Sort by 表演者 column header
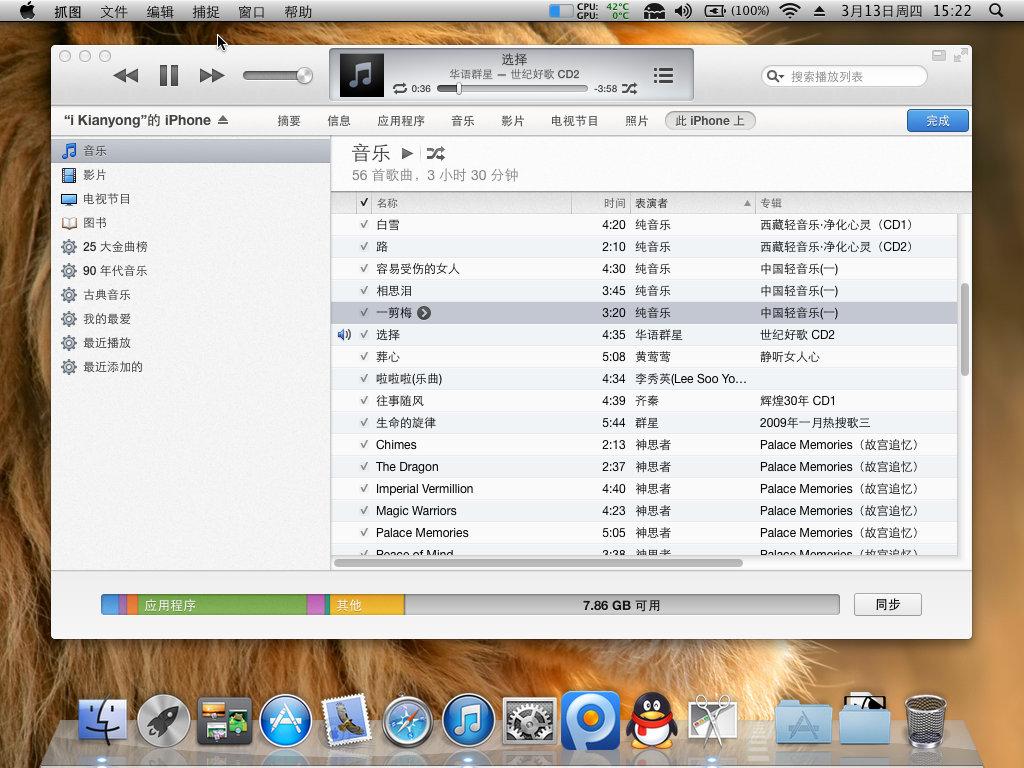The image size is (1024, 768). pos(690,203)
